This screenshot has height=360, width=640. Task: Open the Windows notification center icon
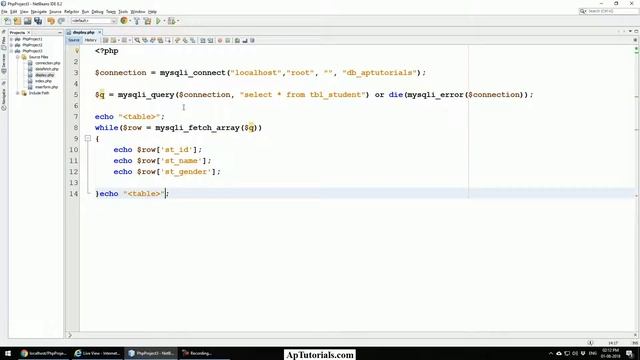629,353
